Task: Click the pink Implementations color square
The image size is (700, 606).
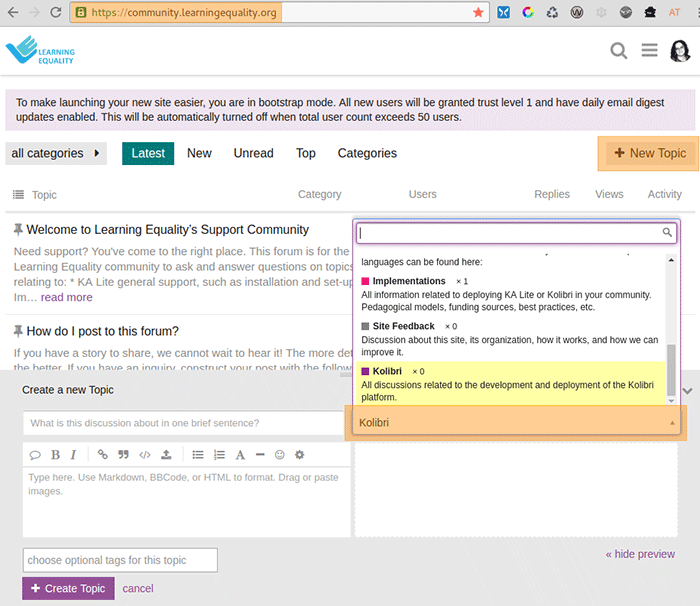Action: click(365, 281)
